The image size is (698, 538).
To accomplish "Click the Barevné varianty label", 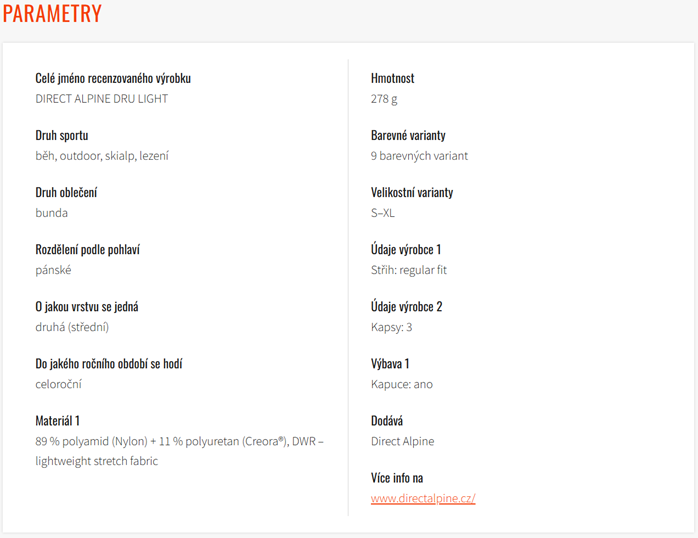I will (408, 135).
